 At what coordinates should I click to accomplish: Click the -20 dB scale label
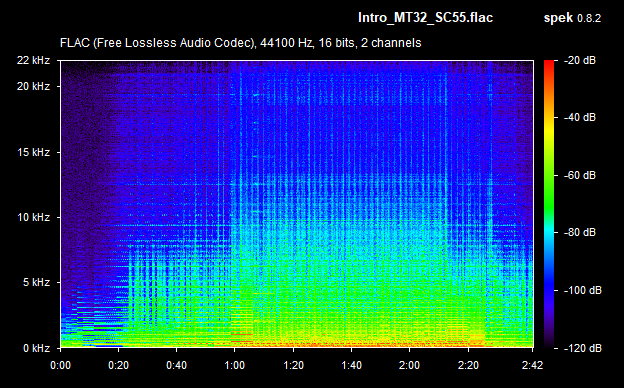point(580,60)
